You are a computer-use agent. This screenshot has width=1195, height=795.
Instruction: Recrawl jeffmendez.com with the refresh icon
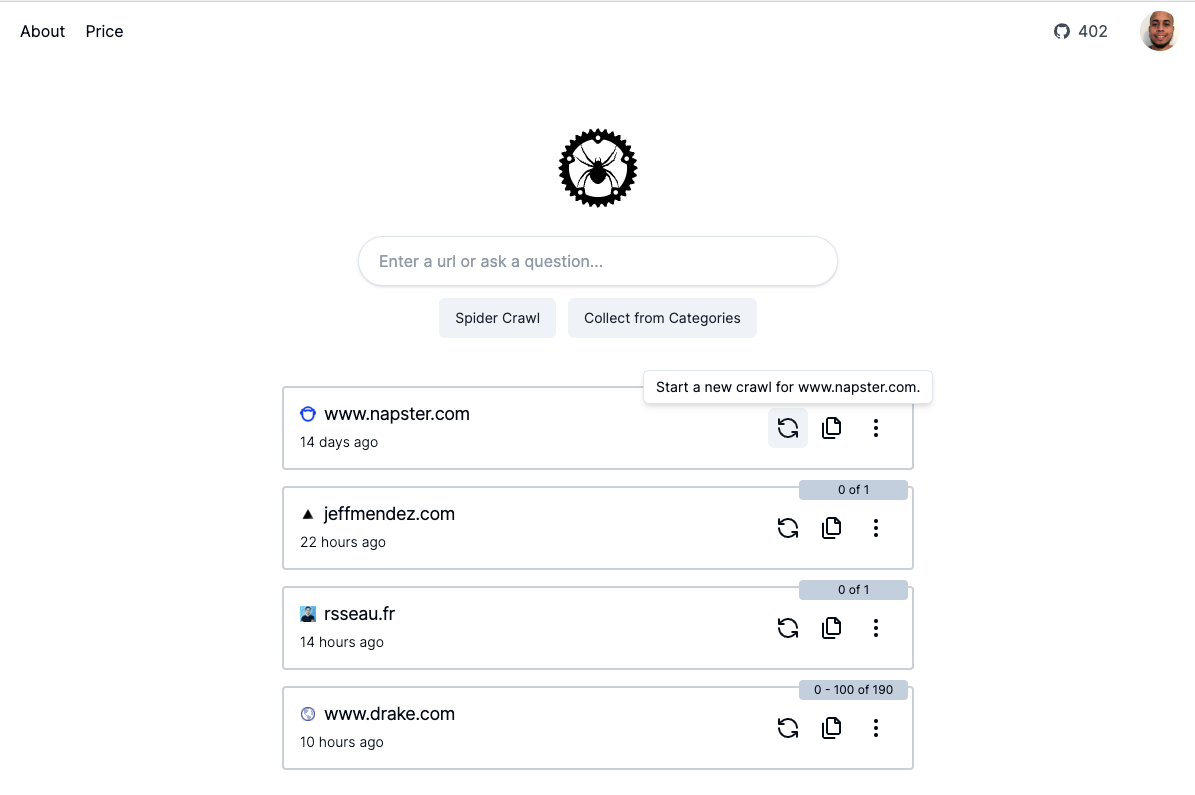pyautogui.click(x=788, y=528)
